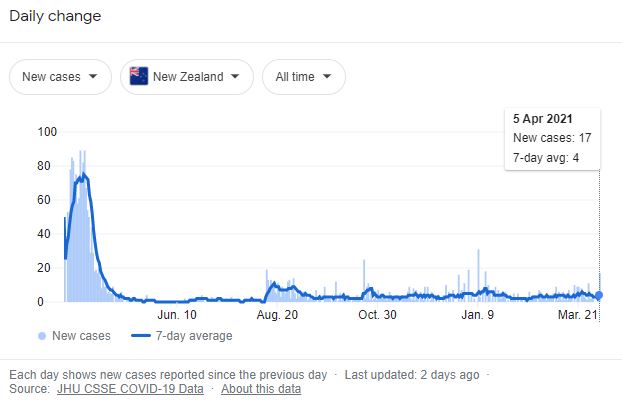Click the peak of the 7-day average line
The width and height of the screenshot is (622, 402).
pos(83,175)
